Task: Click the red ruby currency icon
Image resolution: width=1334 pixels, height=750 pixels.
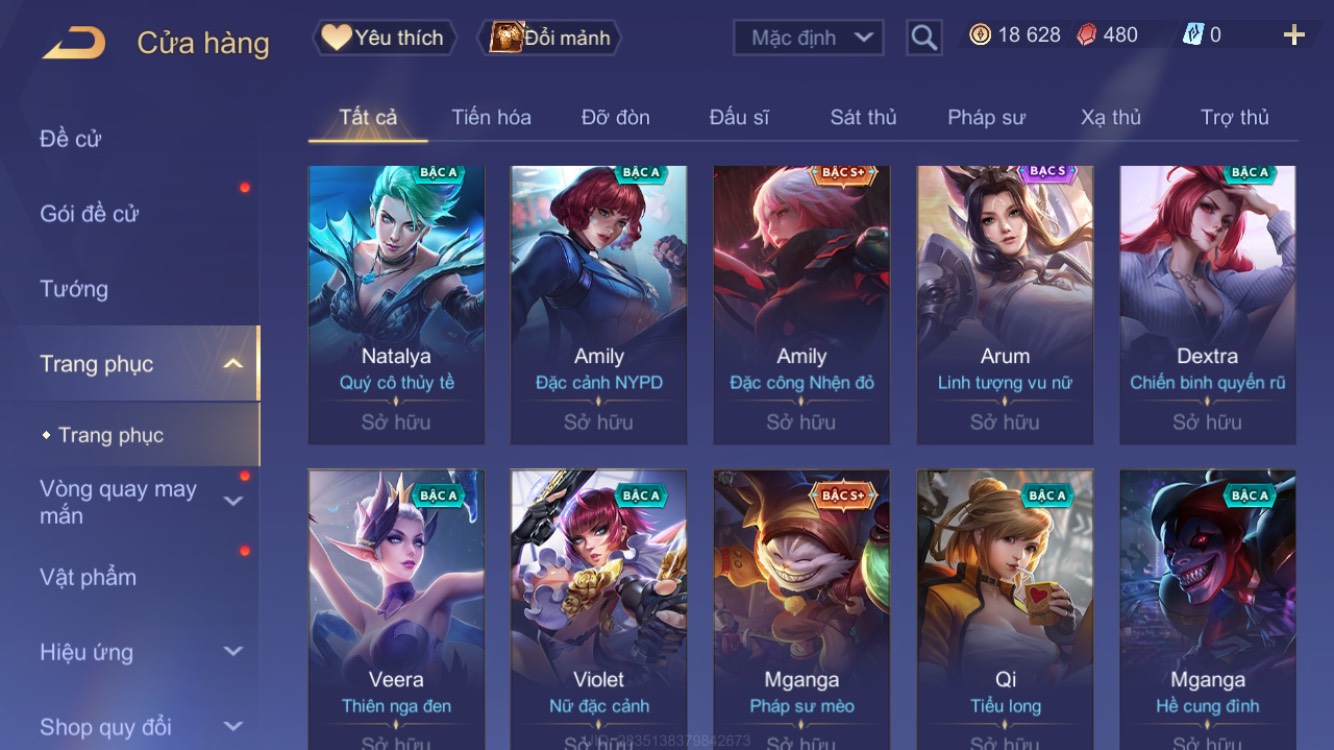Action: [x=1086, y=35]
